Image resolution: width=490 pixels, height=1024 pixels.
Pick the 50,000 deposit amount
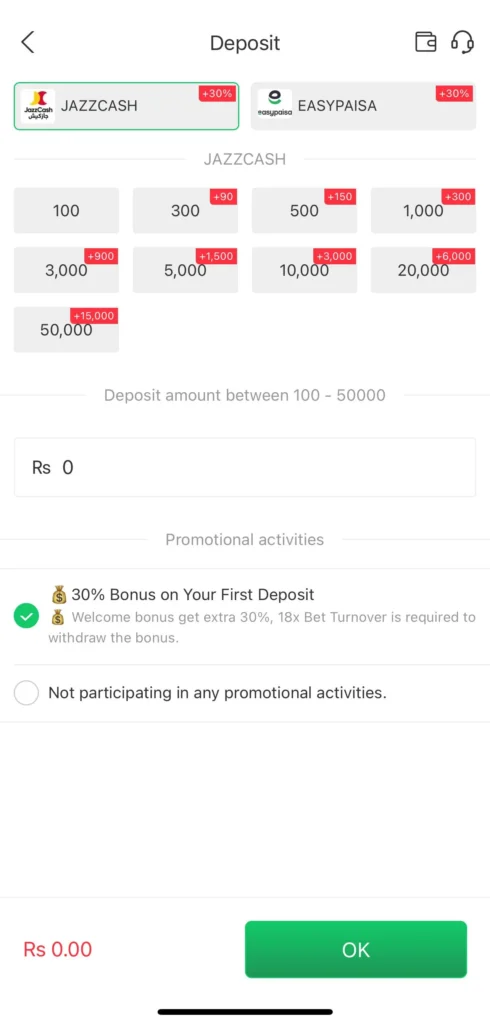point(67,329)
